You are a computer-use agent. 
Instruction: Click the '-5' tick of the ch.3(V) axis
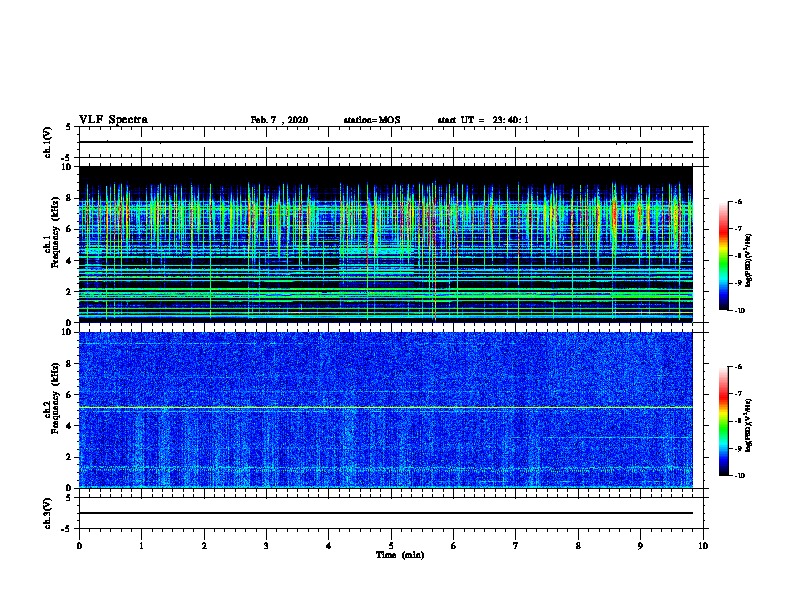[67, 529]
